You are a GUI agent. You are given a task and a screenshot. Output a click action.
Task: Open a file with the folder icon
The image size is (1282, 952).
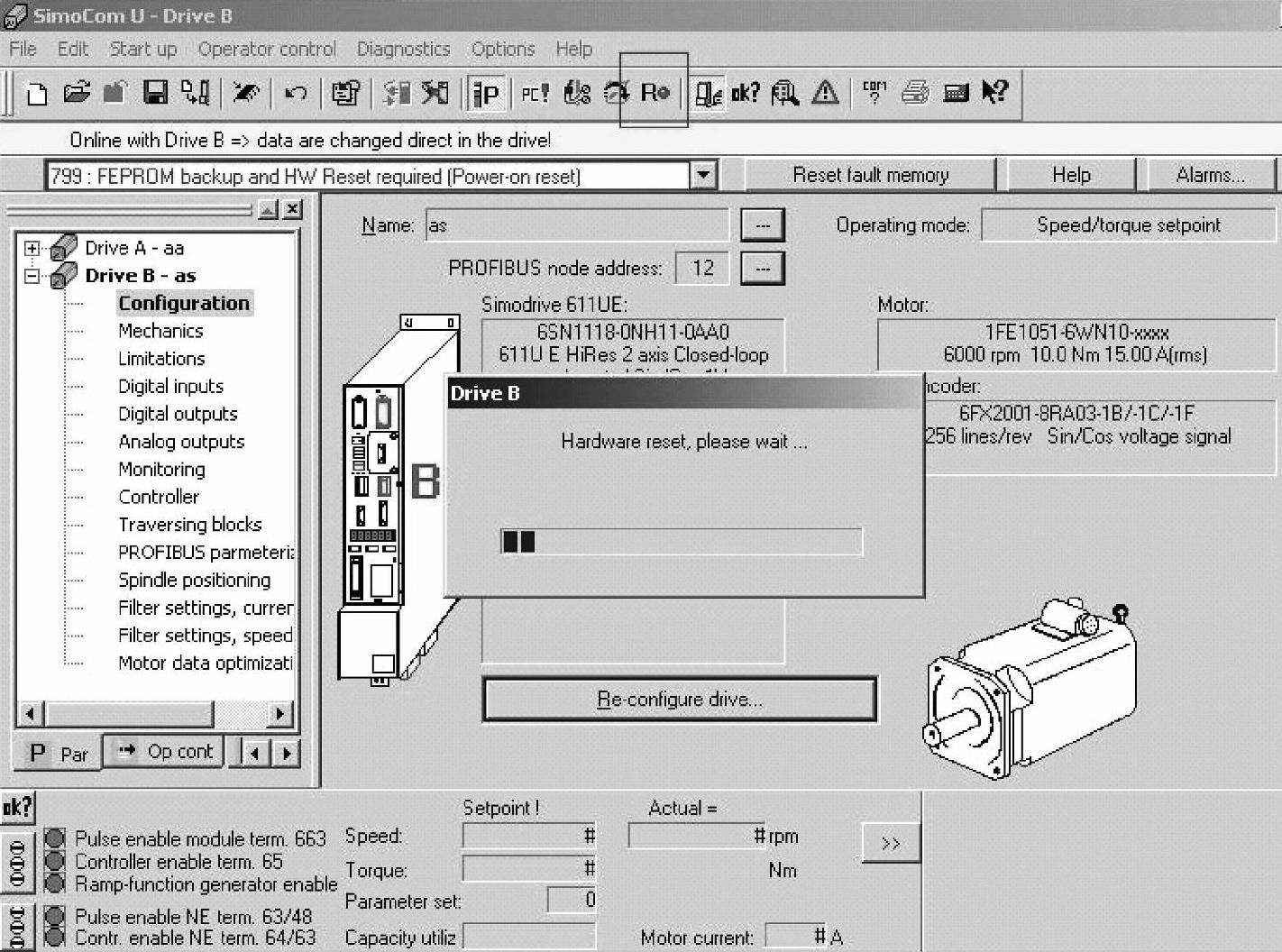point(78,93)
